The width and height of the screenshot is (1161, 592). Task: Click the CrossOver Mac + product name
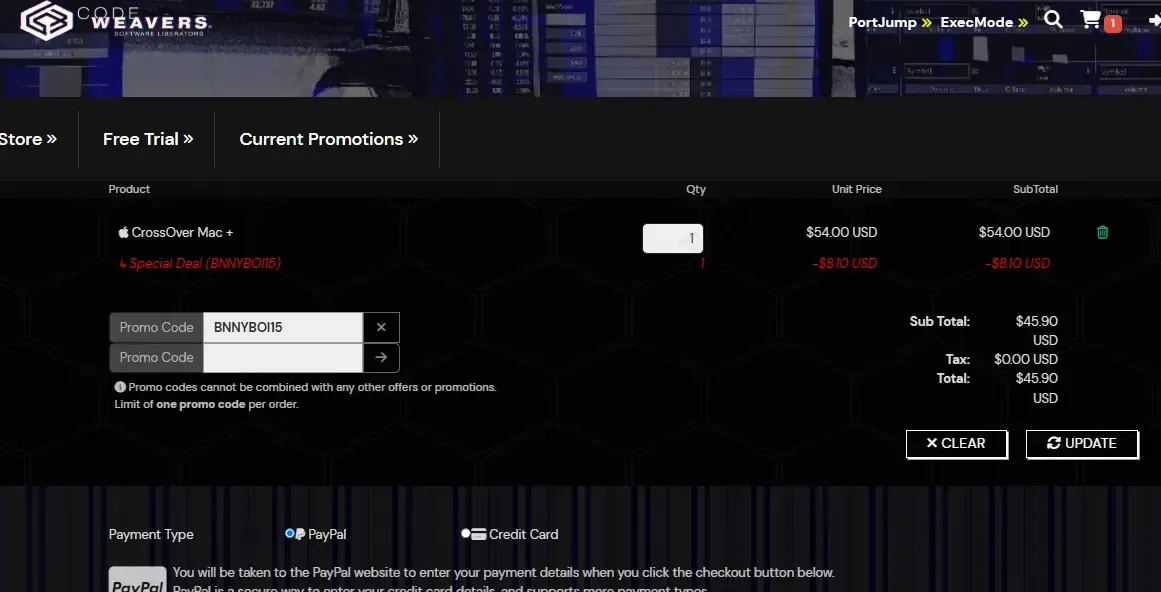point(182,232)
